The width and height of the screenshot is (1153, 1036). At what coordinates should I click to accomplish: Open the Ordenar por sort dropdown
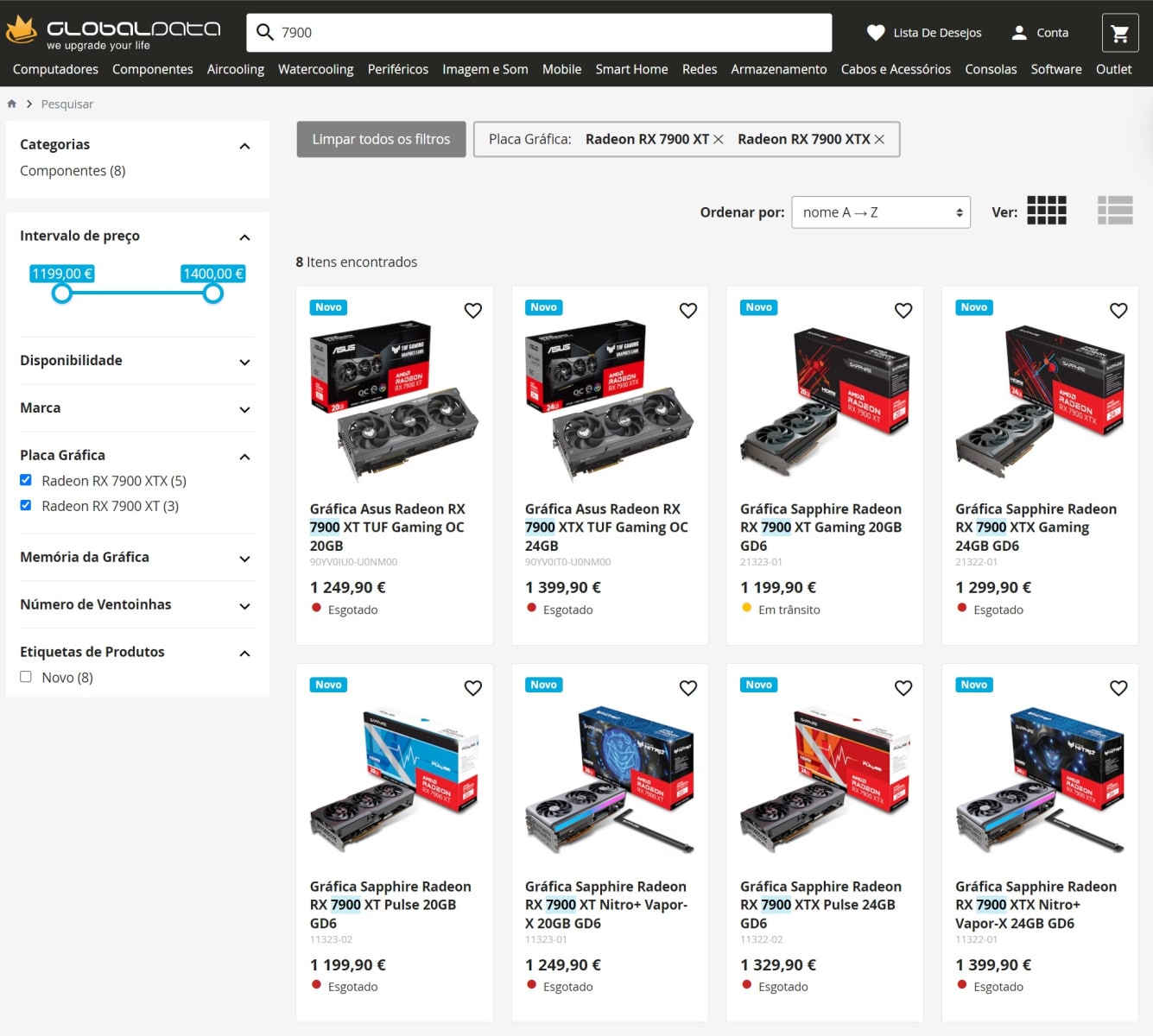(x=880, y=212)
